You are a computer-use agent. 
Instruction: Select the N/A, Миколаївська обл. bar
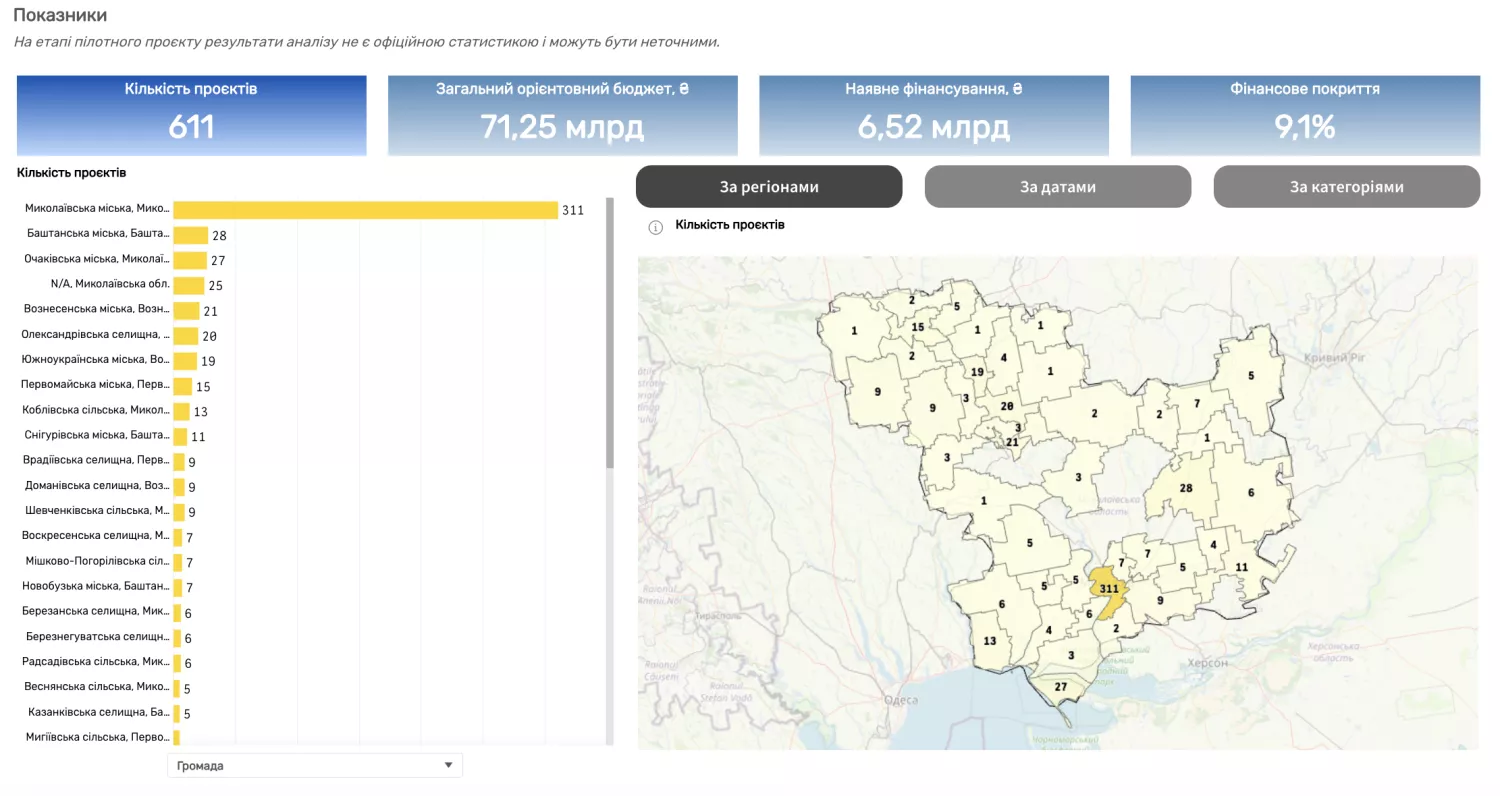(x=188, y=285)
